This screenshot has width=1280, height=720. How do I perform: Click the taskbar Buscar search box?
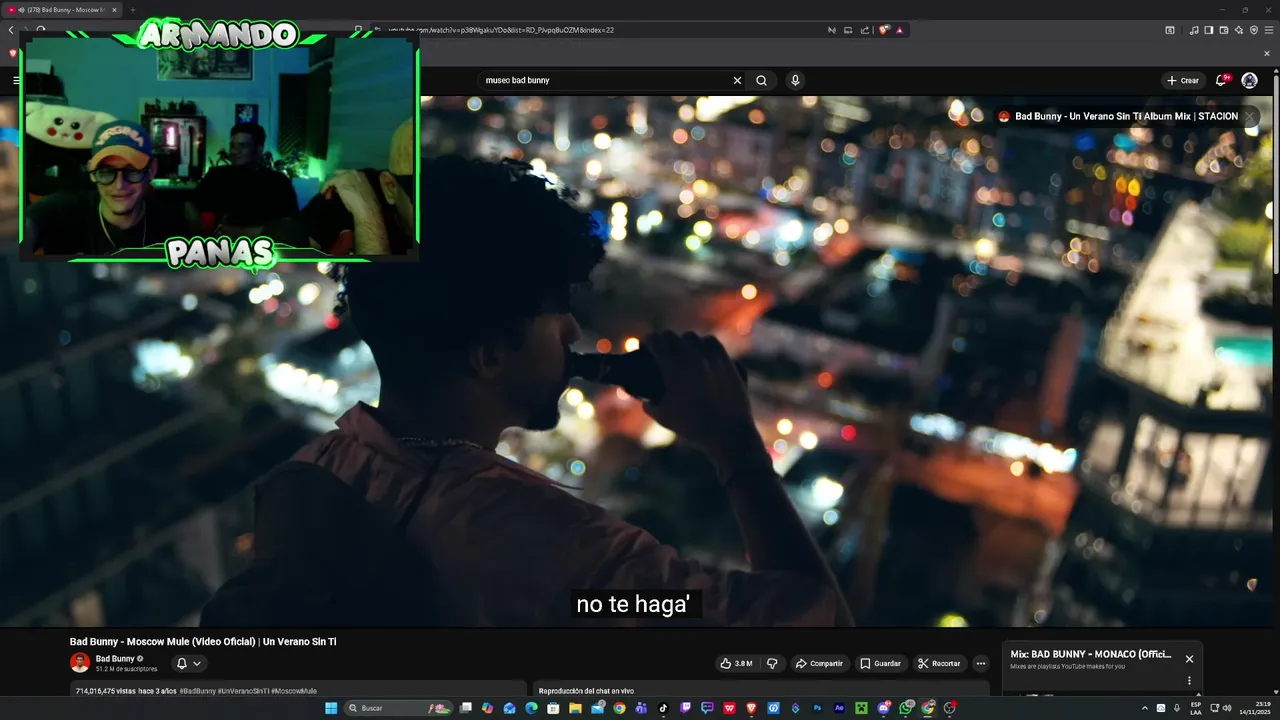click(x=397, y=708)
